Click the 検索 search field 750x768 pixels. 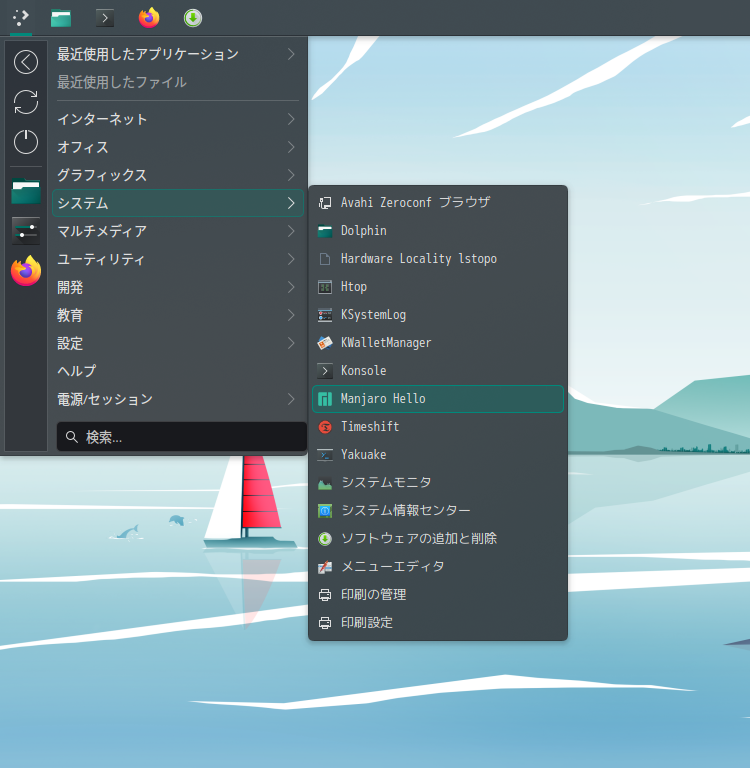pyautogui.click(x=182, y=436)
